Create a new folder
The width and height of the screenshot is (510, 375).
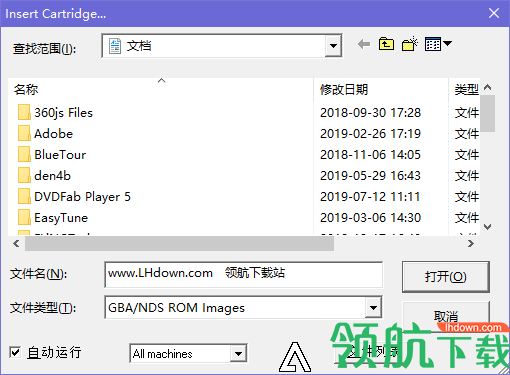point(410,44)
